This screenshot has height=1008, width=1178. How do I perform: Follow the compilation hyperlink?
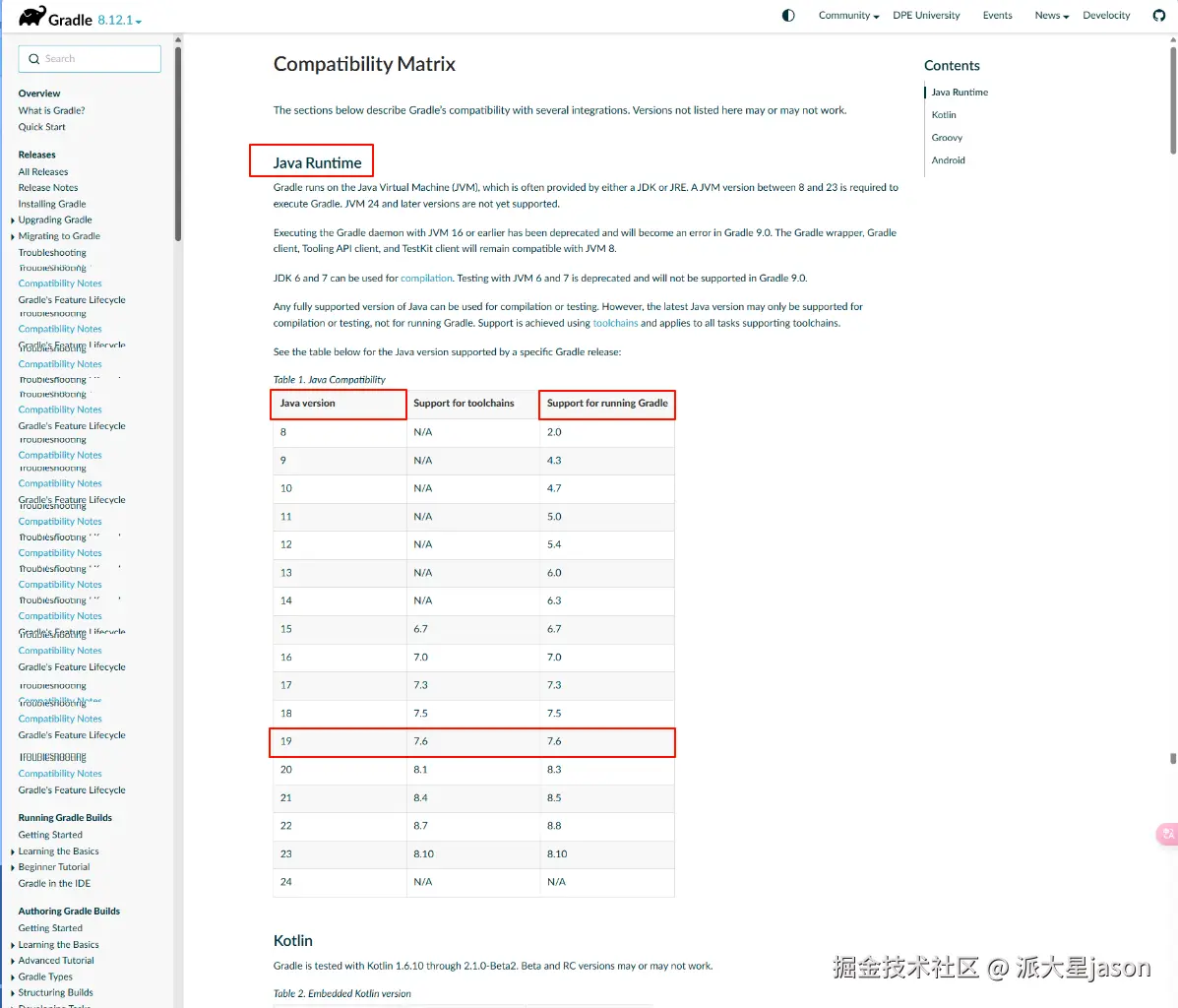pos(426,279)
